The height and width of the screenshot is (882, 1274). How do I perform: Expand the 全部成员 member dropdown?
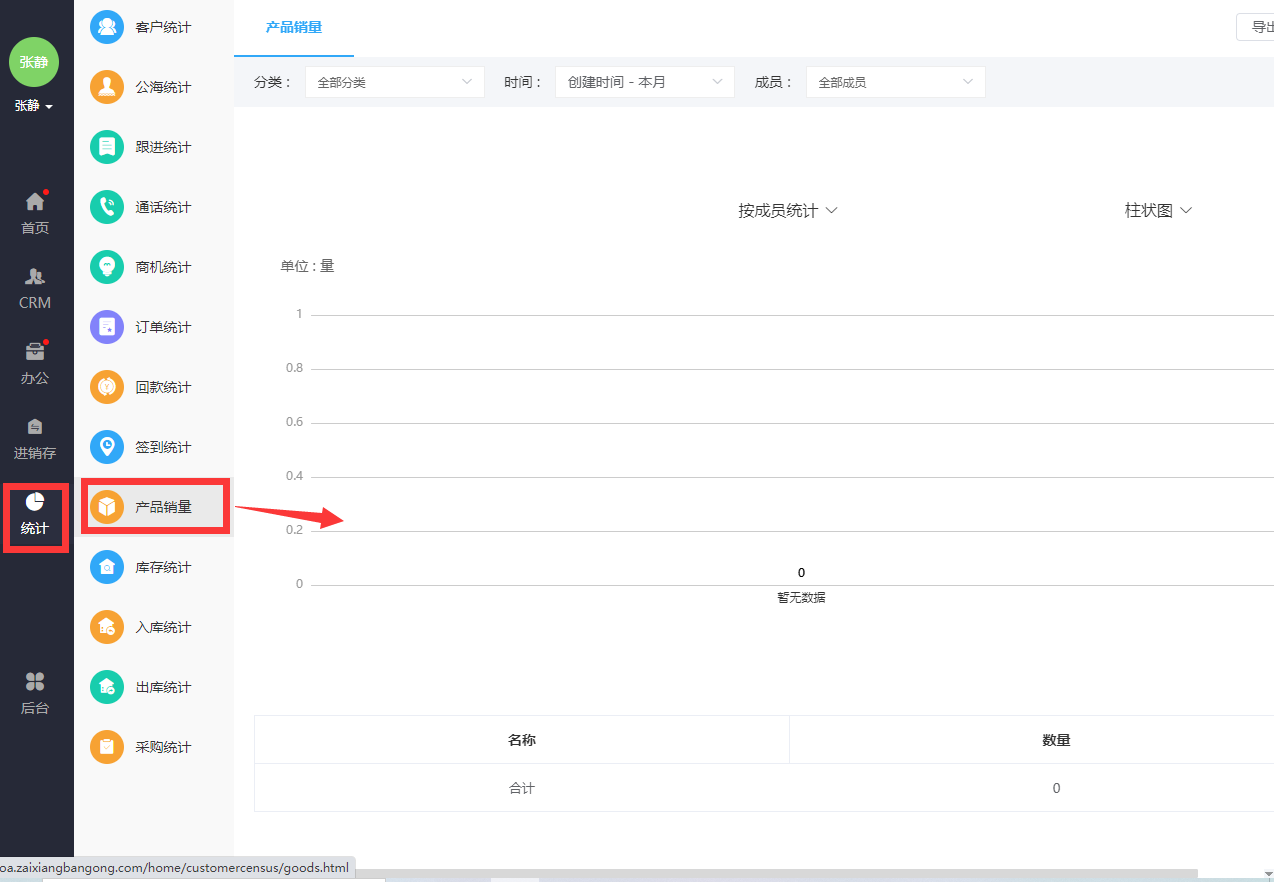896,82
